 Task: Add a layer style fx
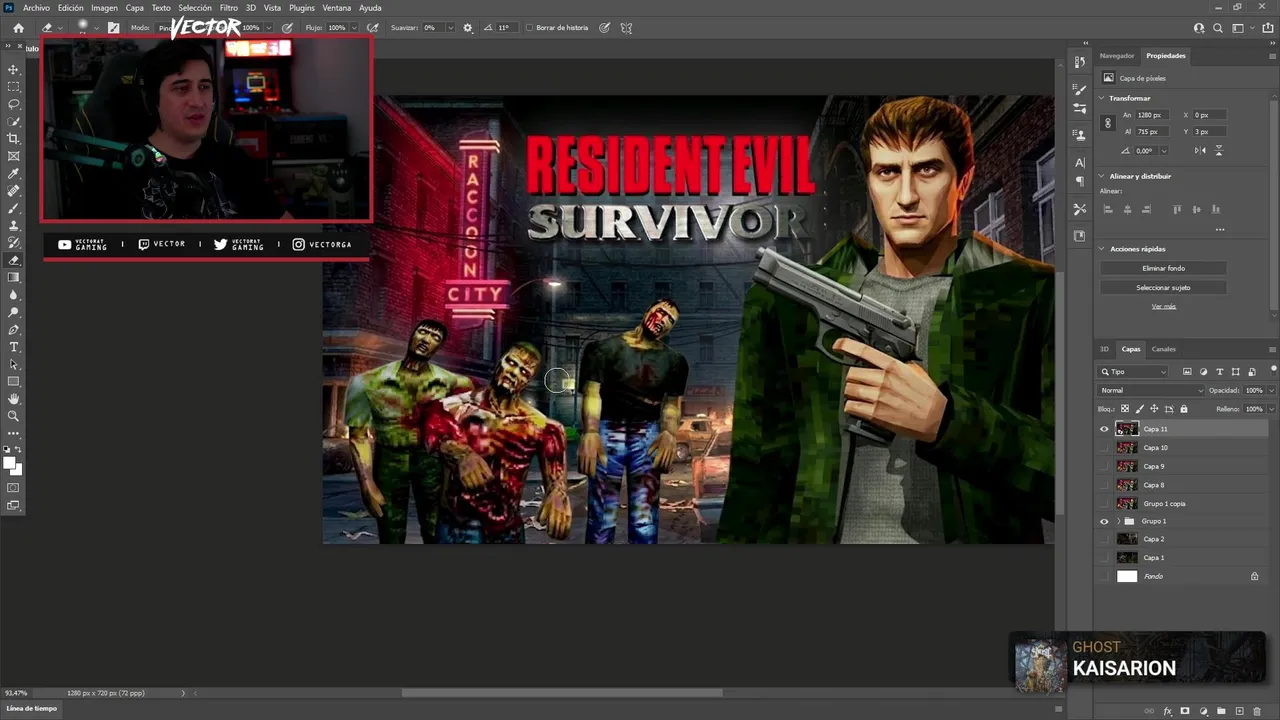click(1168, 711)
